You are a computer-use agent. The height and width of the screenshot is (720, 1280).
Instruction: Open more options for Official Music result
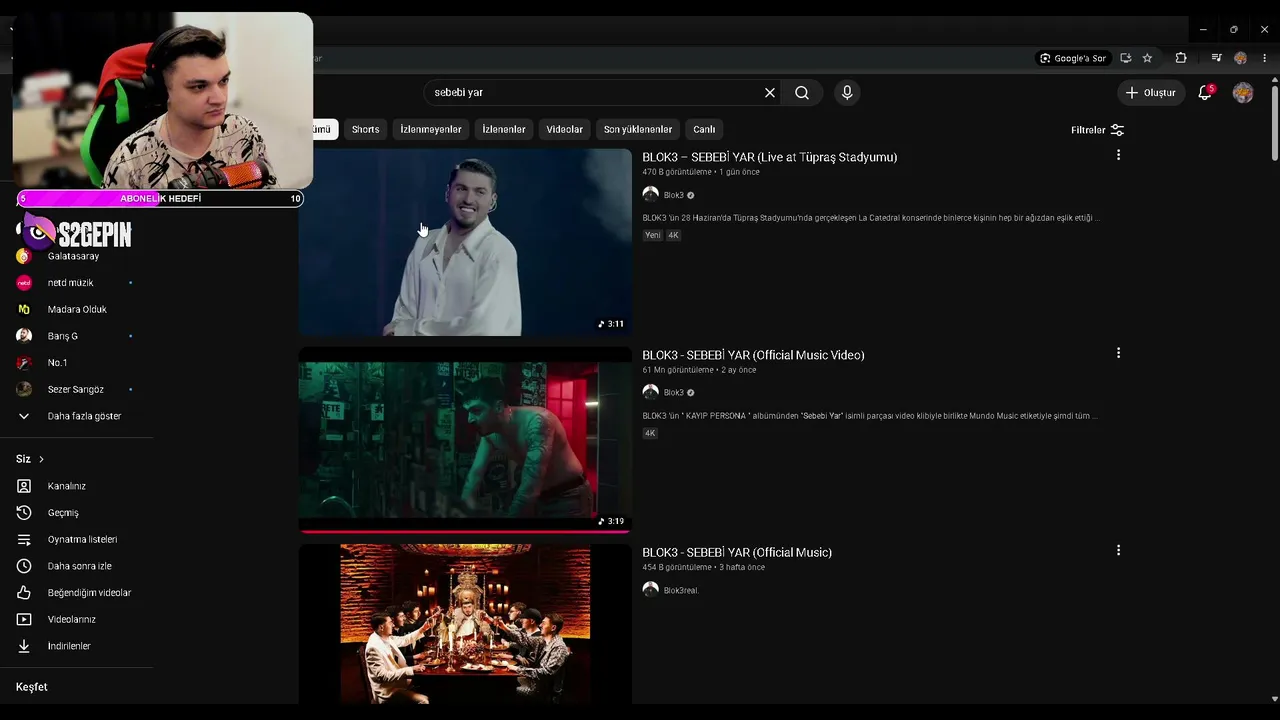(x=1118, y=550)
